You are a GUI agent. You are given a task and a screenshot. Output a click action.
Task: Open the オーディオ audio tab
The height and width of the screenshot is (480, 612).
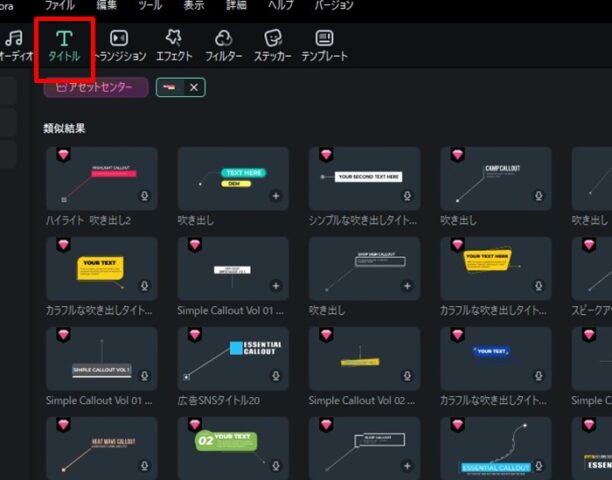[14, 46]
